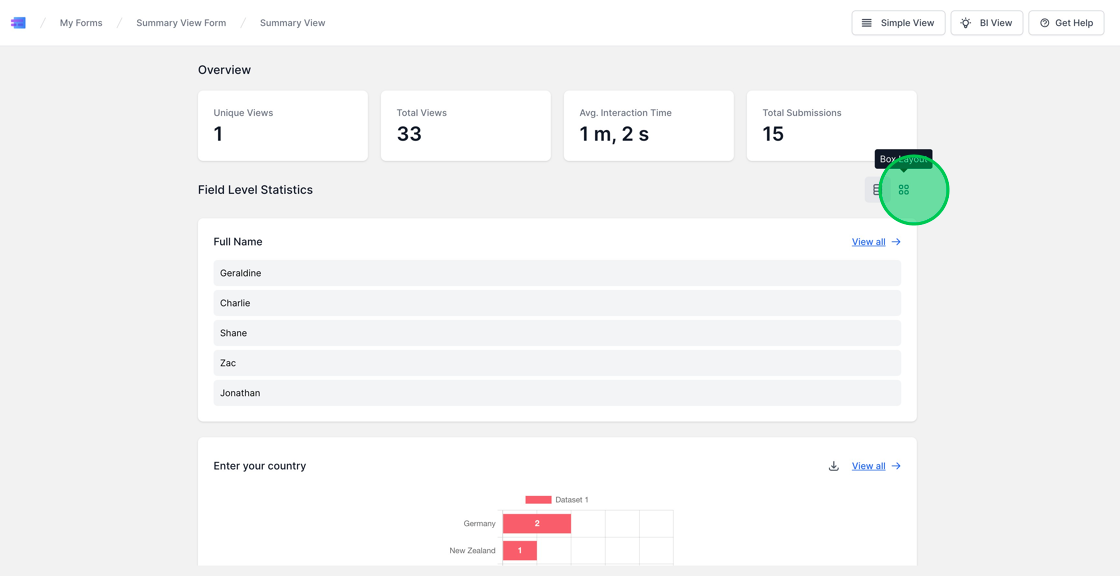The image size is (1120, 576).
Task: Click the Germany bar in the chart
Action: tap(536, 523)
